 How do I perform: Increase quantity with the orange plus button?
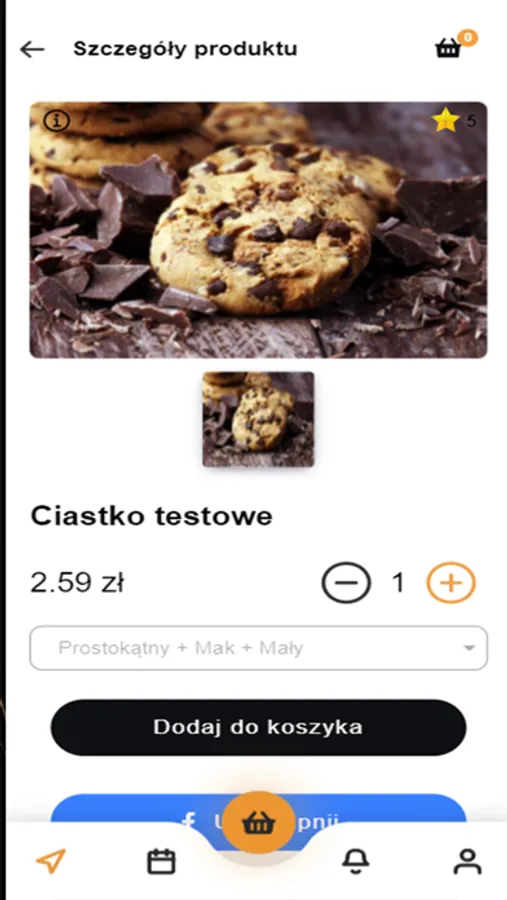451,583
